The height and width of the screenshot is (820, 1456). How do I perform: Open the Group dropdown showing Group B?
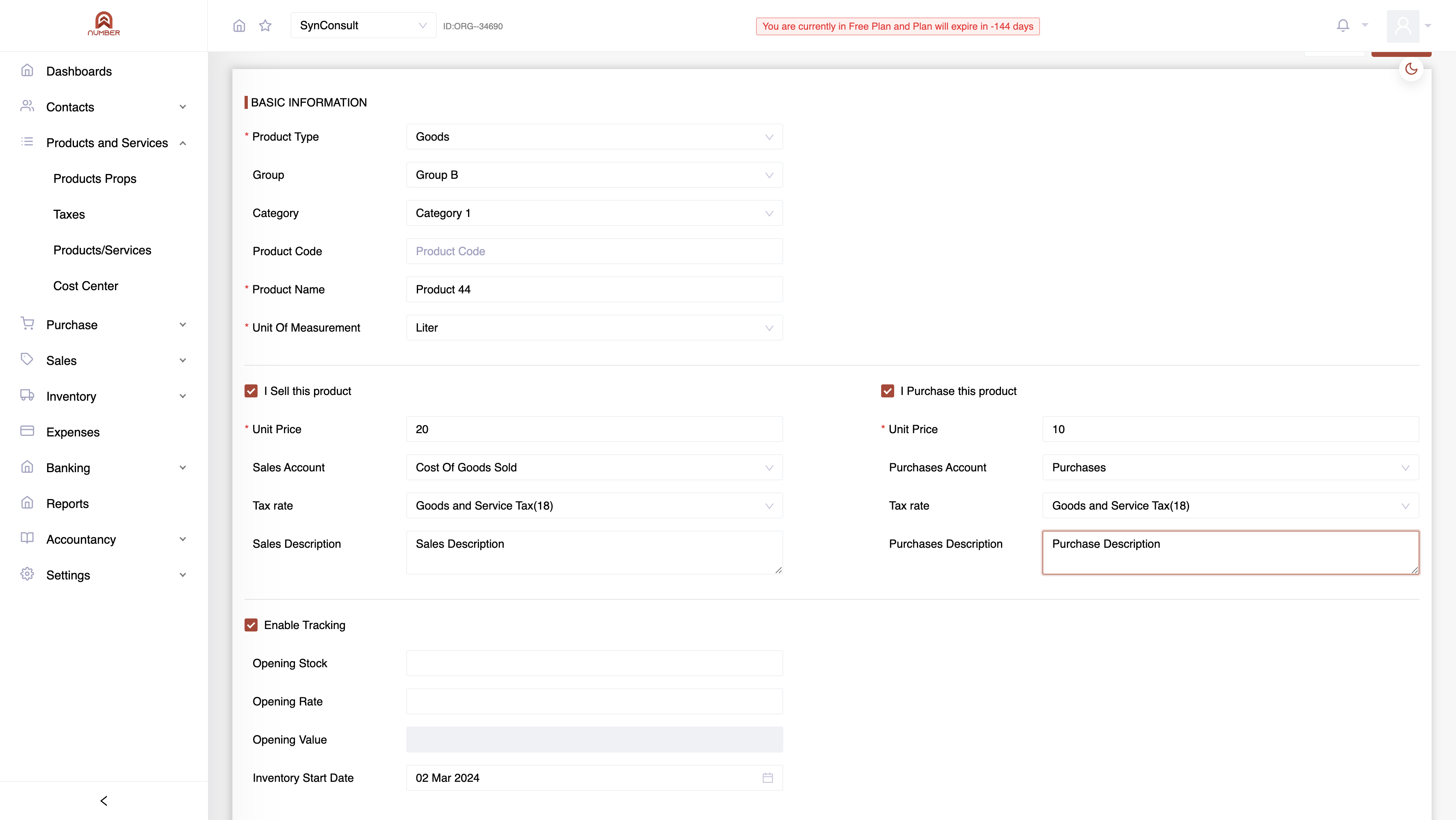[595, 175]
